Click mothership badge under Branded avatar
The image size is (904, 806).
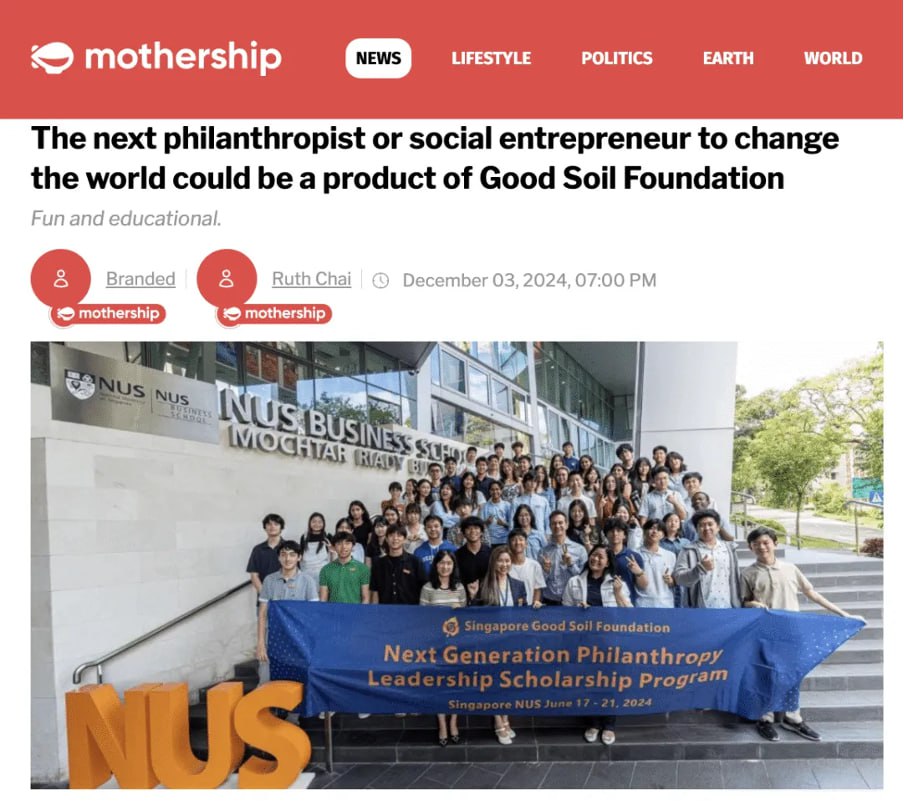[108, 314]
